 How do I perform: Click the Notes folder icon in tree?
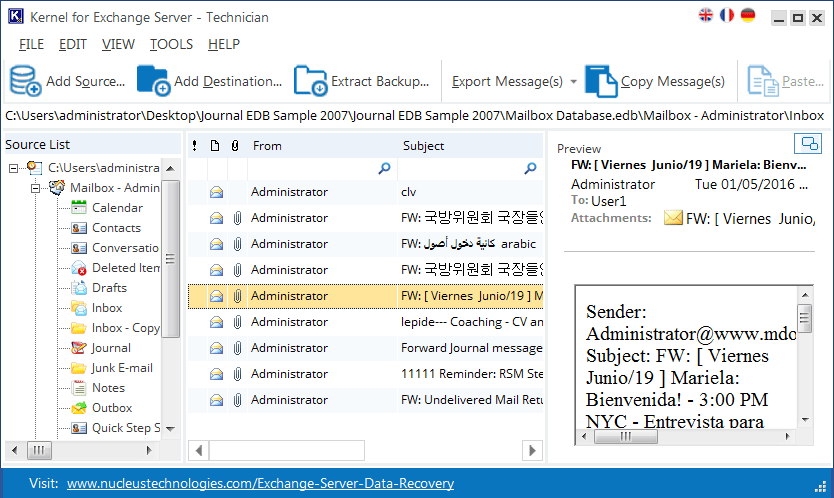point(79,388)
